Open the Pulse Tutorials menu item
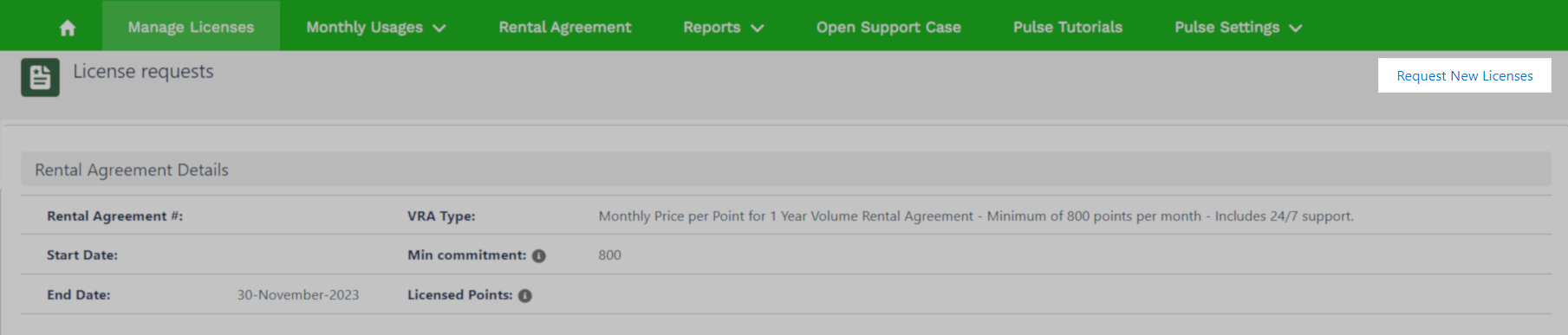Viewport: 1568px width, 335px height. (1068, 27)
